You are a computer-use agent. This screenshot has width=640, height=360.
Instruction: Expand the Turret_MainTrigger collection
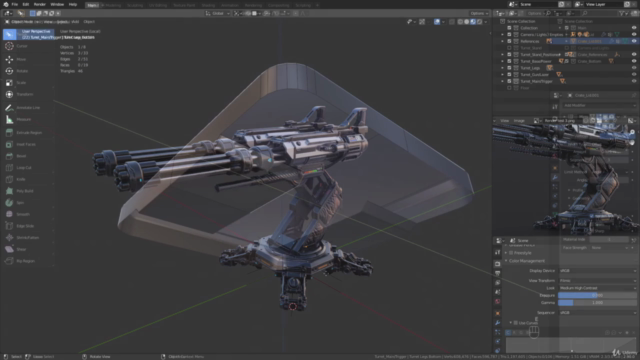(x=503, y=81)
